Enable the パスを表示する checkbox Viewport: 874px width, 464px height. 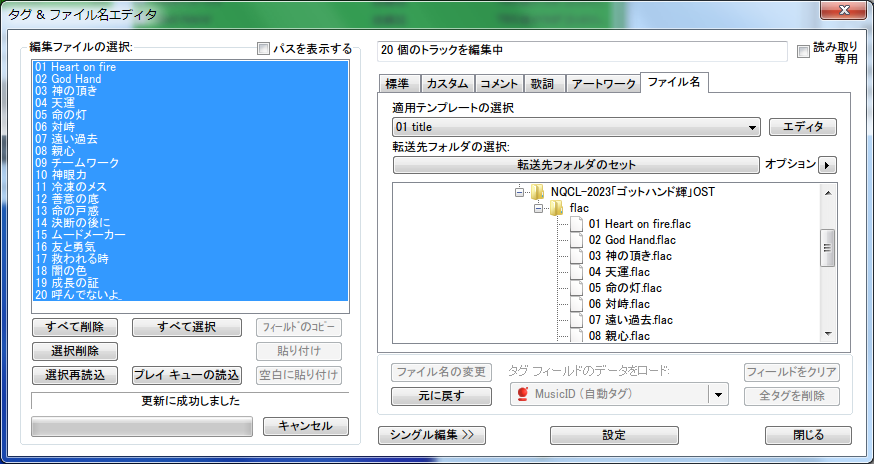pyautogui.click(x=263, y=49)
